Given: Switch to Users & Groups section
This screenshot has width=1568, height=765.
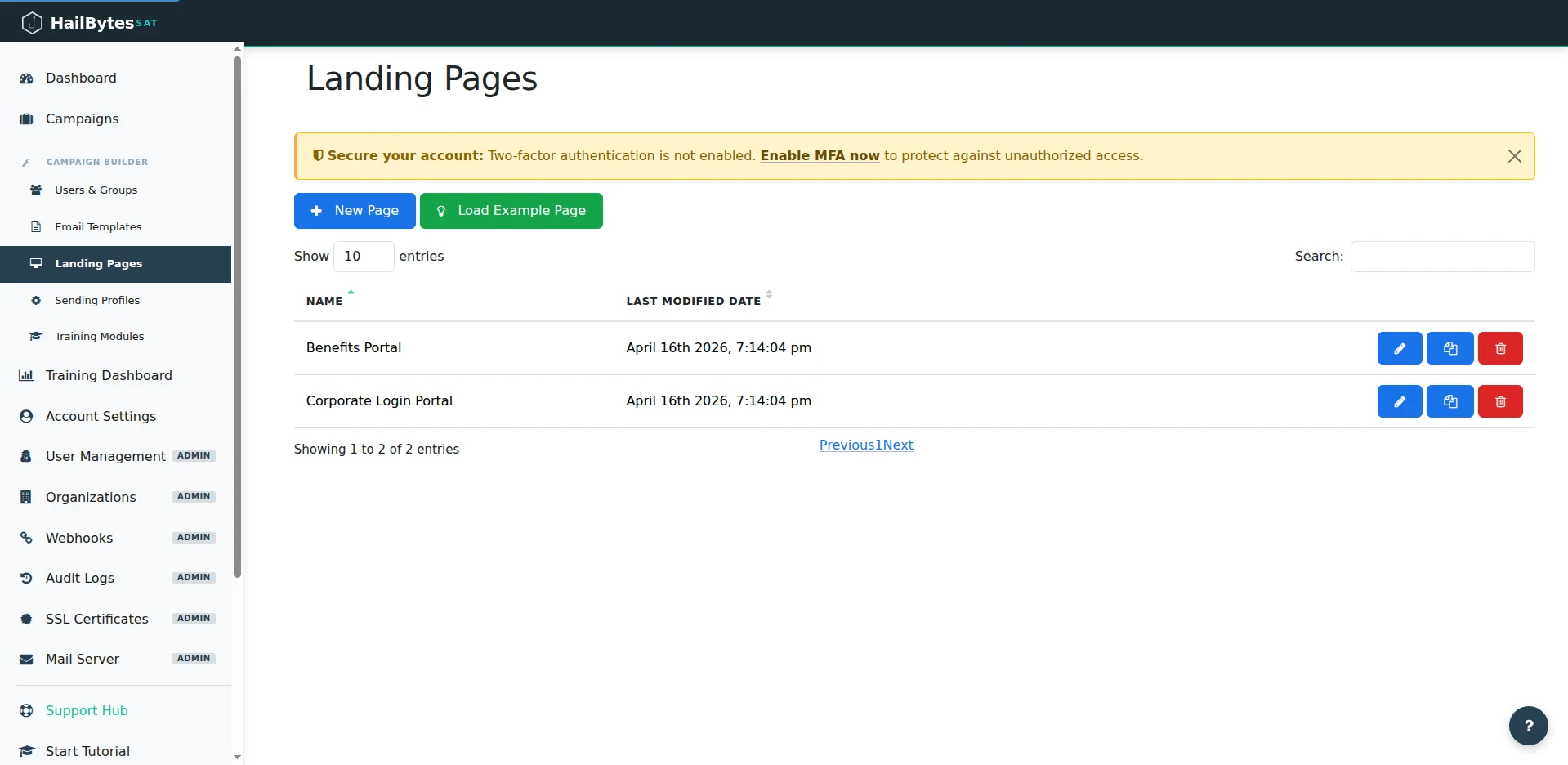Looking at the screenshot, I should point(96,190).
